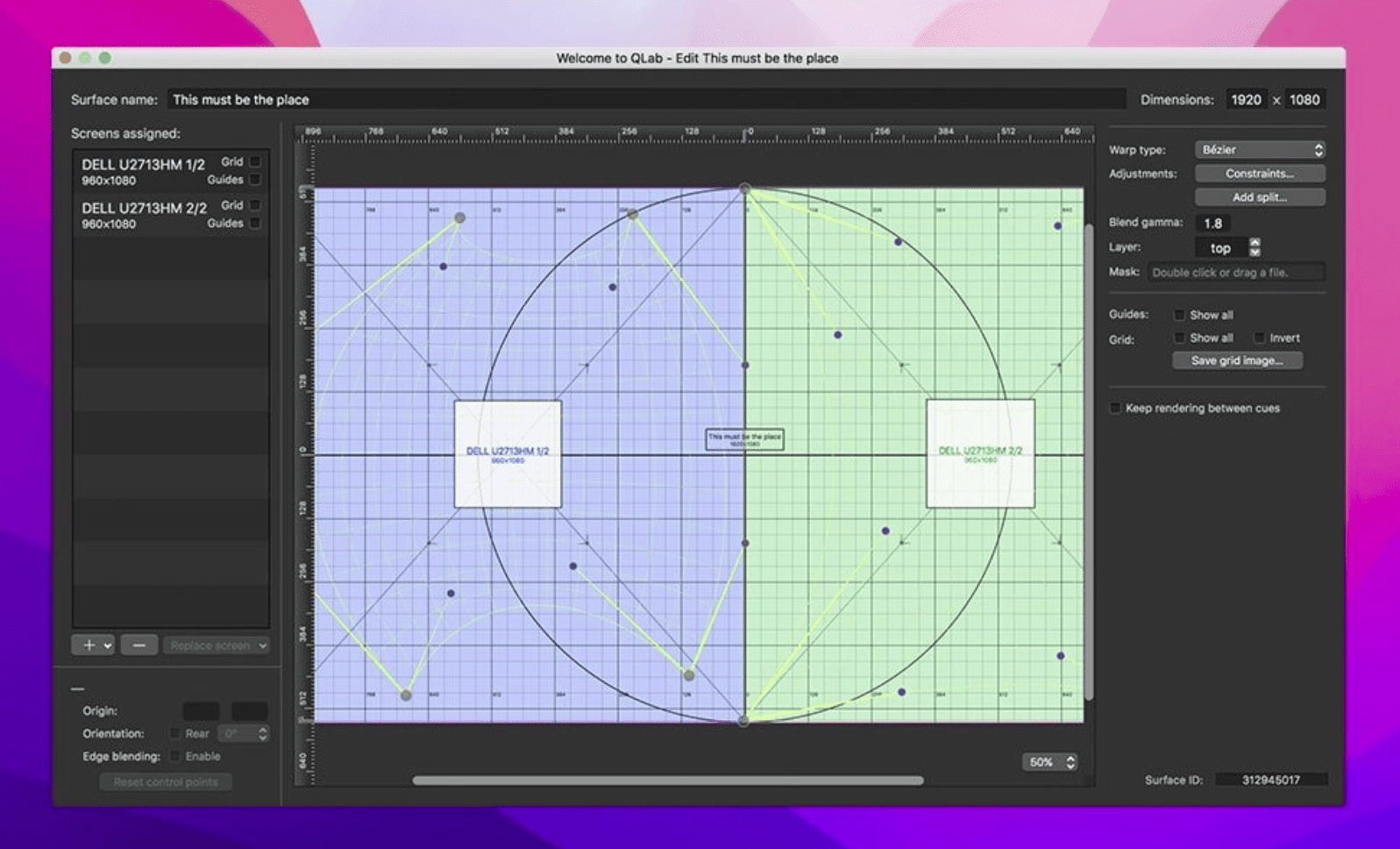Screen dimensions: 1400x849
Task: Select DELL U2713HM 1/2 in Screens assigned list
Action: [171, 171]
